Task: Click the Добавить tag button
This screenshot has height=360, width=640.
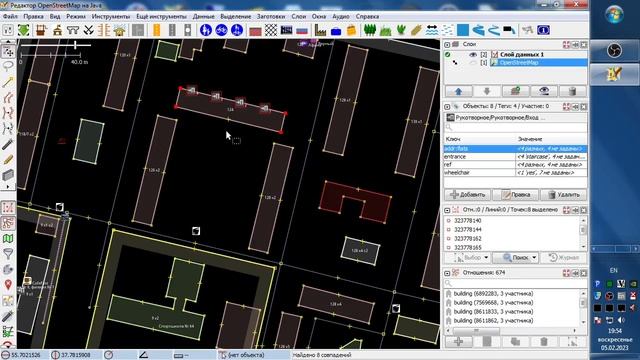Action: [467, 195]
